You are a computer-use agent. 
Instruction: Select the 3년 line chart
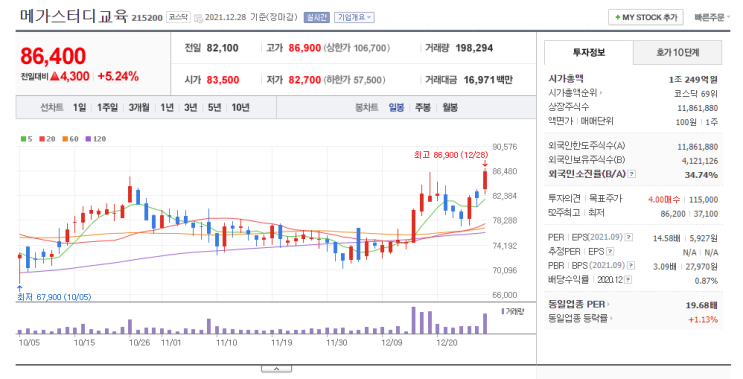pyautogui.click(x=190, y=108)
